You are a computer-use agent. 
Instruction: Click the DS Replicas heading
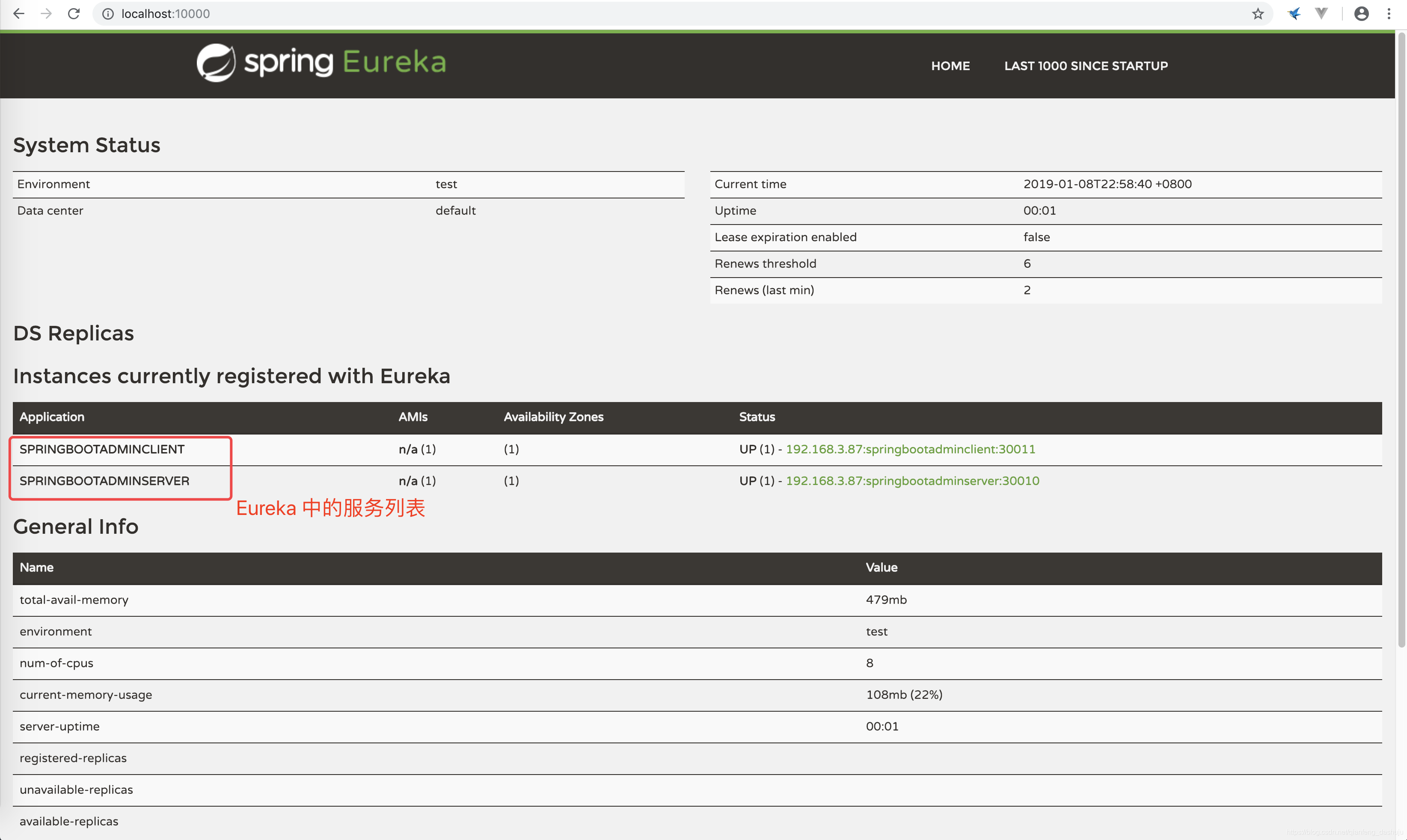point(74,334)
